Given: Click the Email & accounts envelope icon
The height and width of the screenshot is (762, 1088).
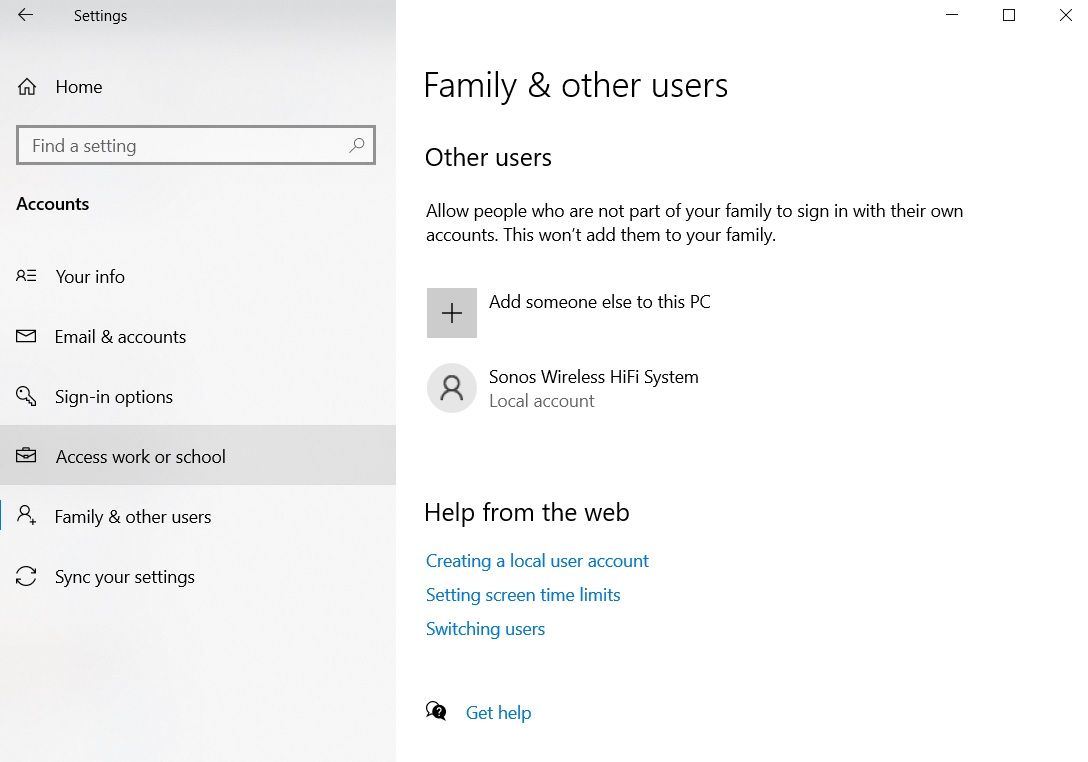Looking at the screenshot, I should point(26,336).
